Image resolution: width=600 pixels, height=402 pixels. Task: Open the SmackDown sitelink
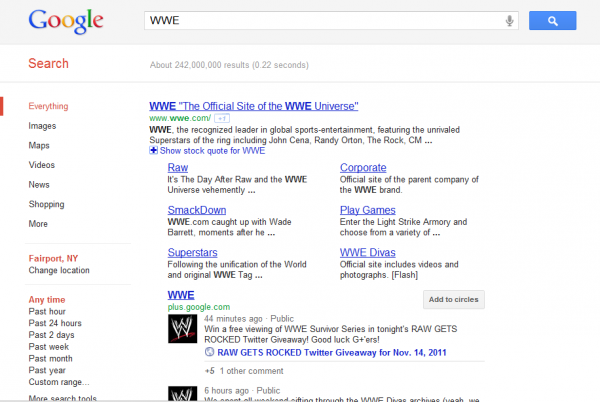tap(196, 210)
